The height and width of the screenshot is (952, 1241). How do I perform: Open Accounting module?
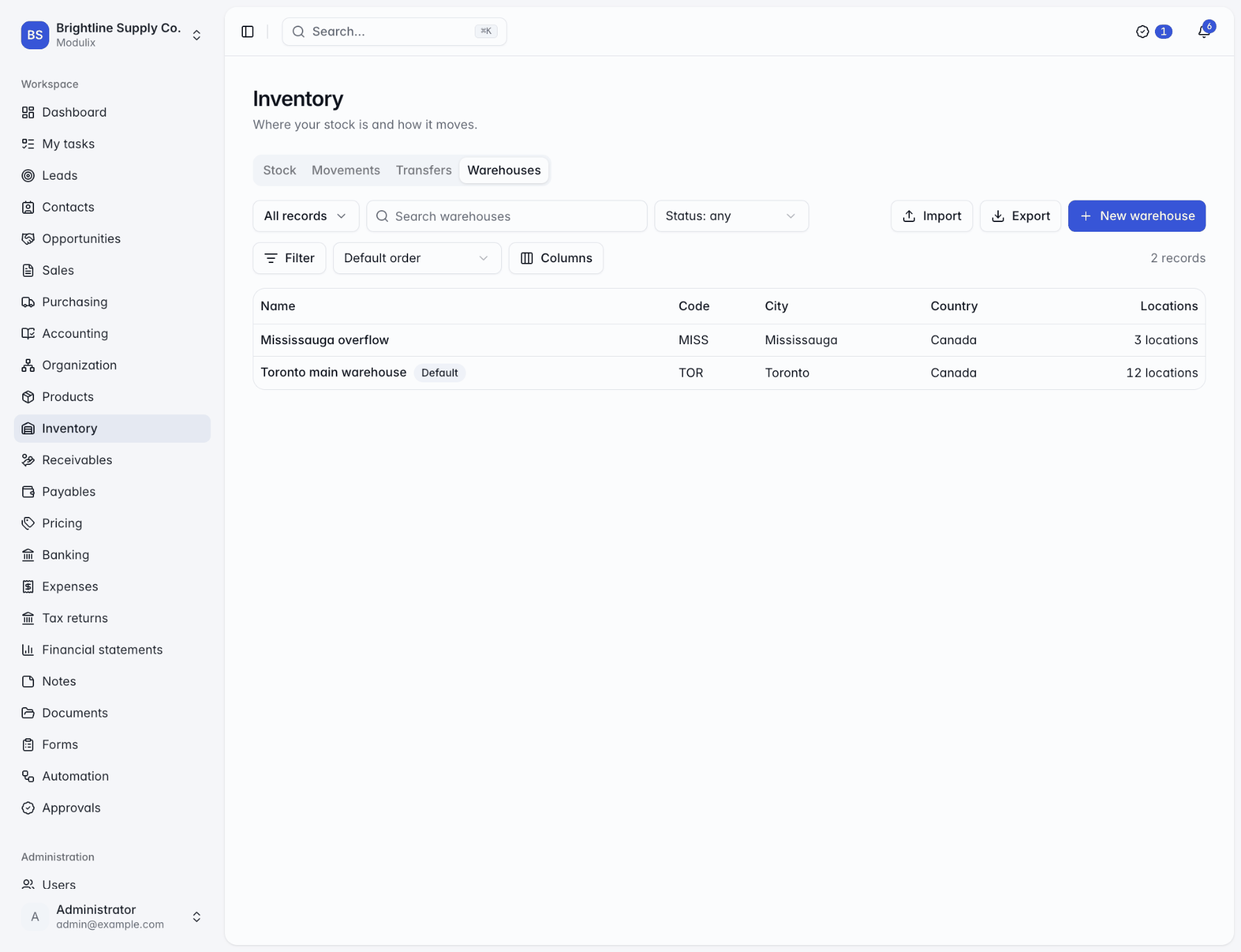pos(112,333)
